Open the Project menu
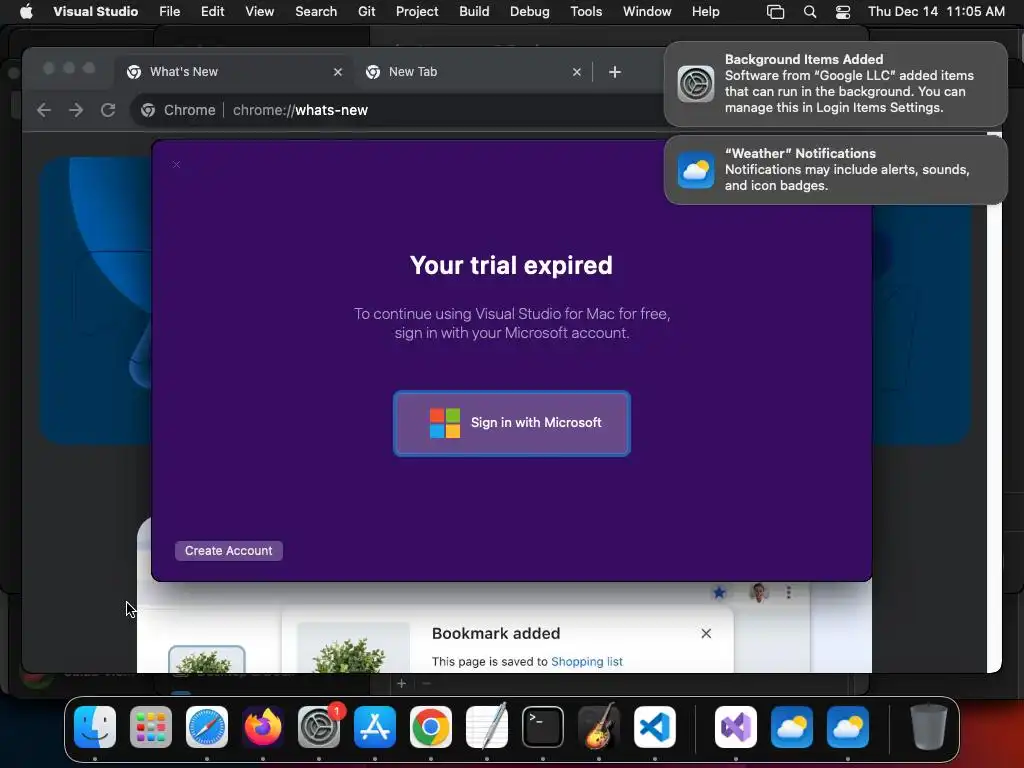This screenshot has width=1024, height=768. pyautogui.click(x=417, y=11)
